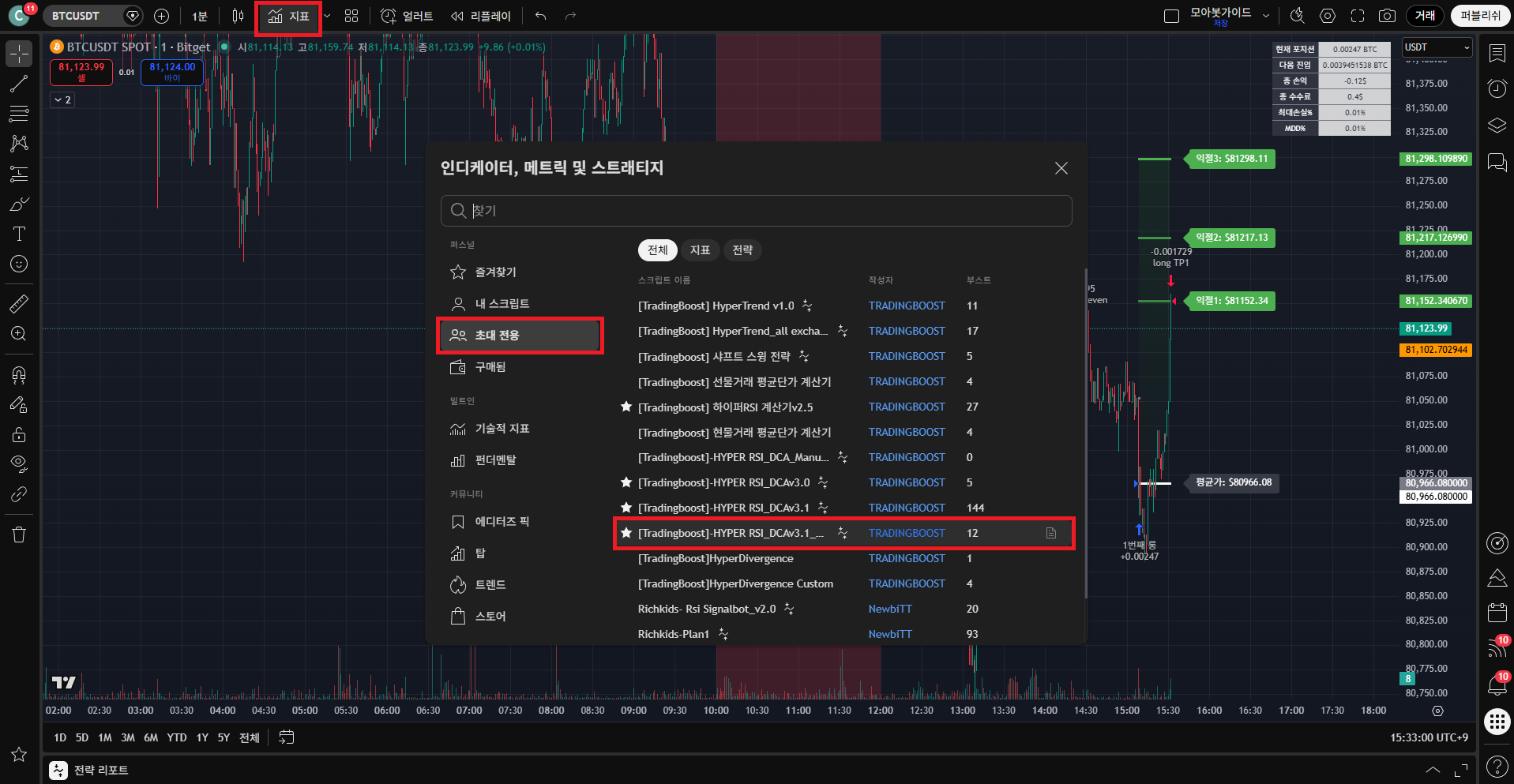The height and width of the screenshot is (784, 1514).
Task: Expand indicator templates dropdown arrow
Action: [327, 16]
